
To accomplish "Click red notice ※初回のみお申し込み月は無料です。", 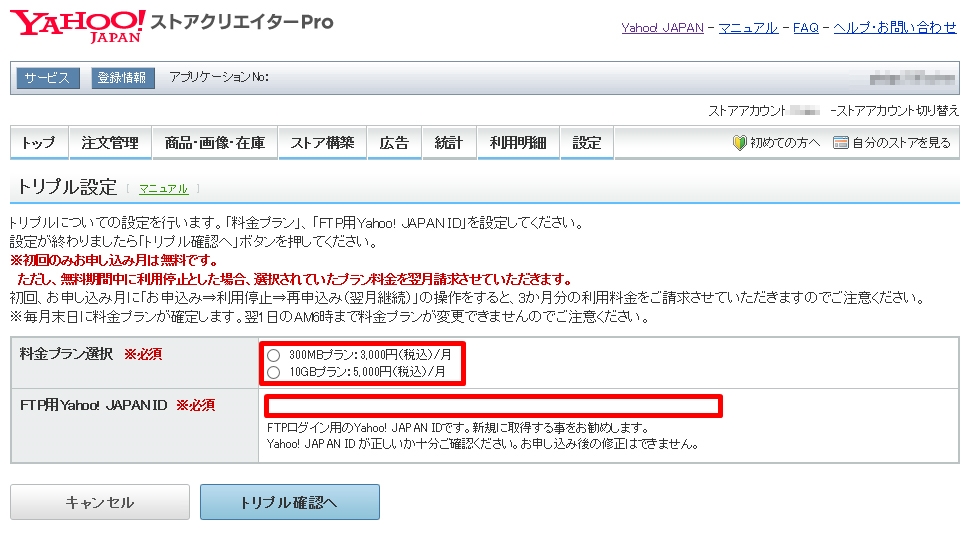I will click(113, 261).
